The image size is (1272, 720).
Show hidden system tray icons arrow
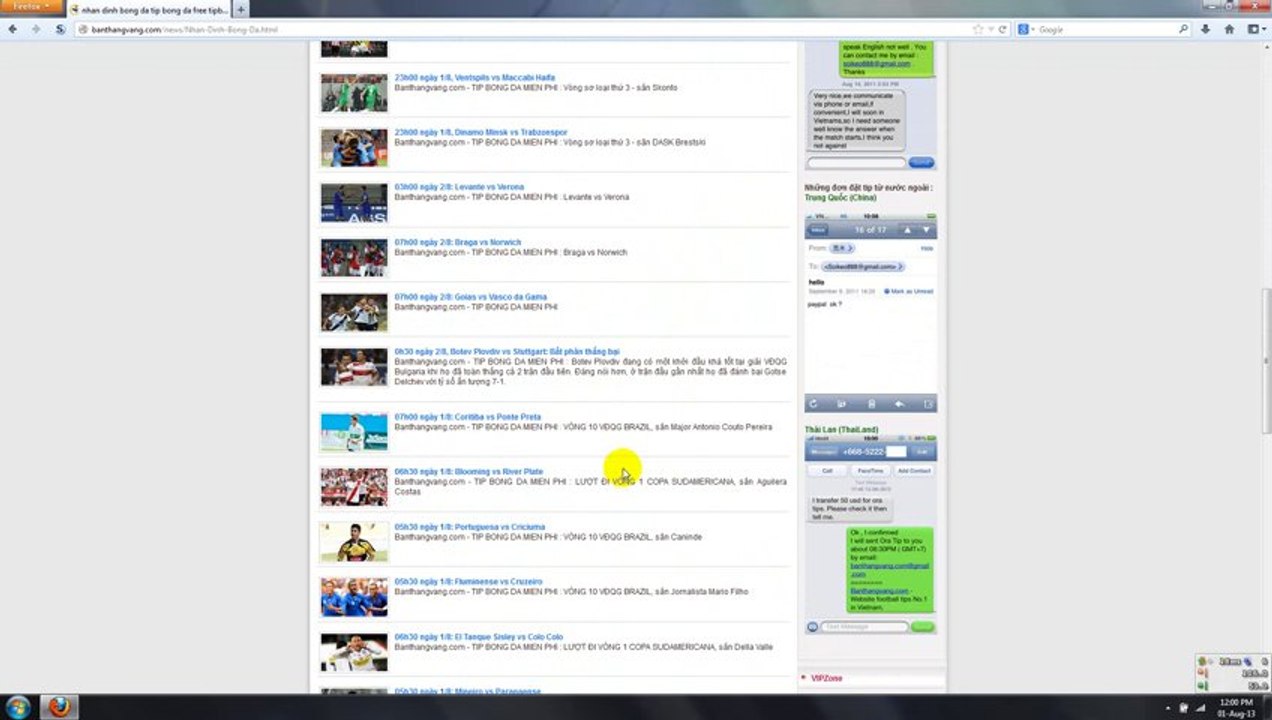coord(1166,708)
